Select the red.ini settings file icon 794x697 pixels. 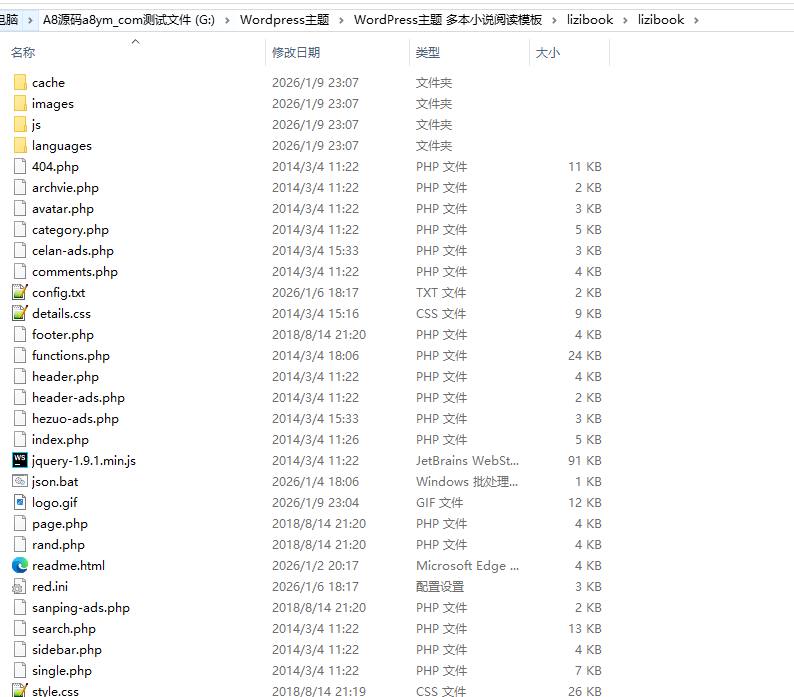(x=20, y=587)
